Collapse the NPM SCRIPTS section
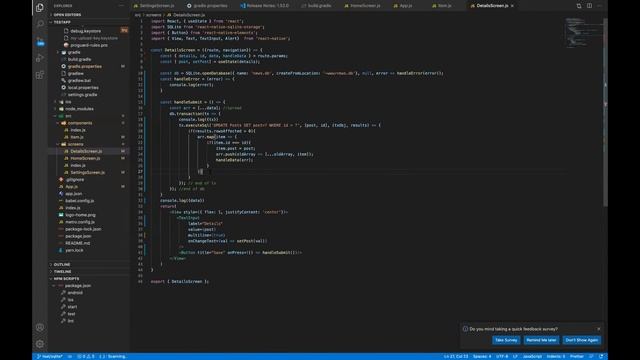 (x=66, y=279)
